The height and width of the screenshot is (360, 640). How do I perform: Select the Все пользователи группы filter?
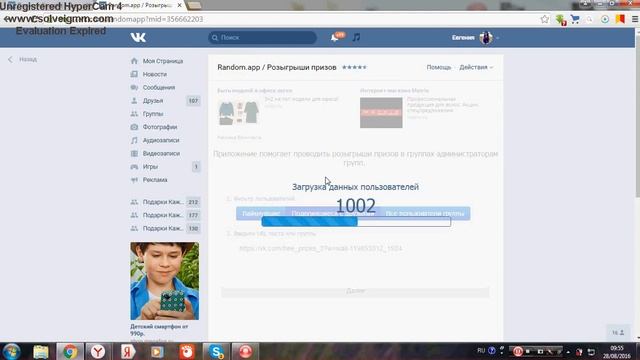(x=424, y=213)
